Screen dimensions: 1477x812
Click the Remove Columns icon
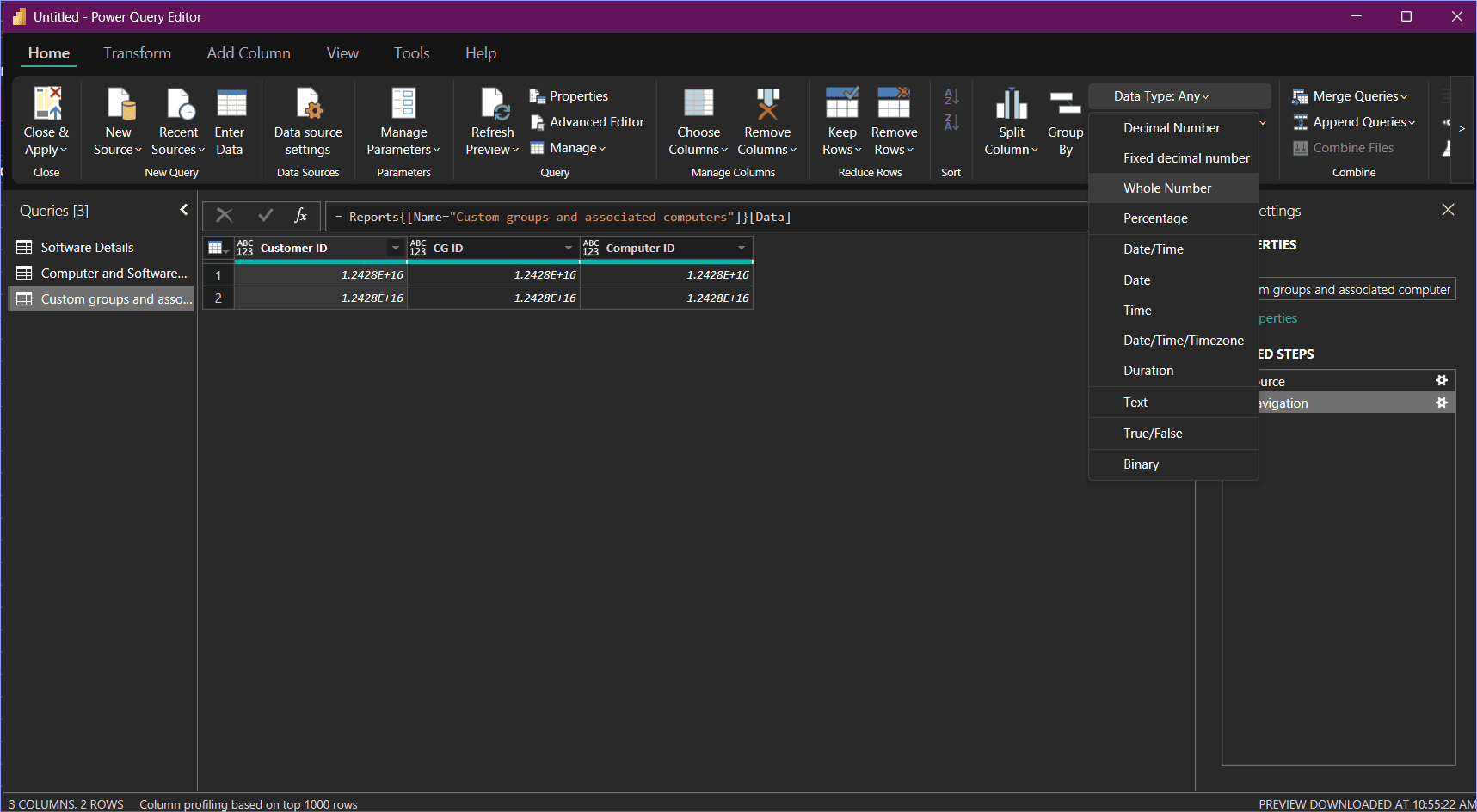[767, 102]
